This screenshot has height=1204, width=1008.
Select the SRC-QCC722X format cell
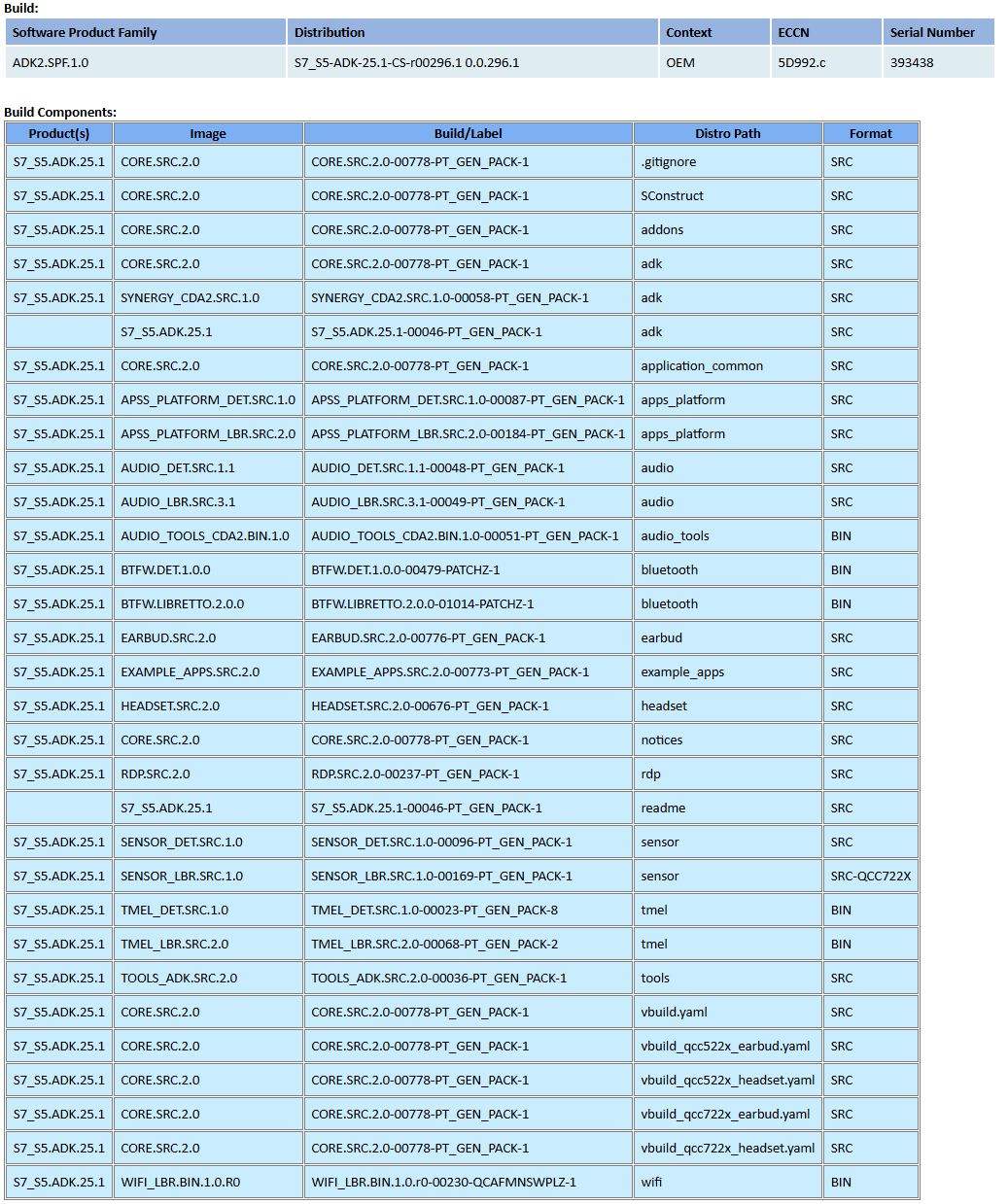pos(870,877)
